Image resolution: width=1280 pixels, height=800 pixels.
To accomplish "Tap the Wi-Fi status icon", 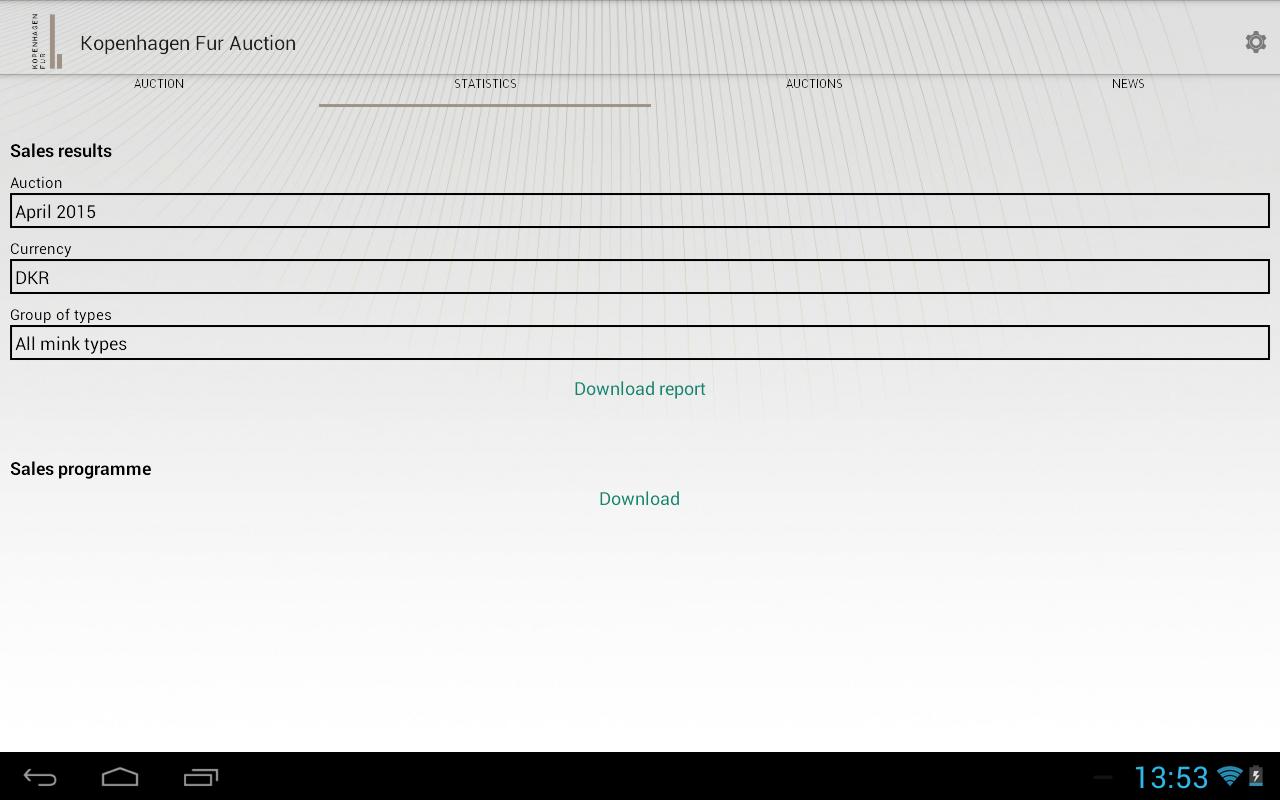I will coord(1229,776).
